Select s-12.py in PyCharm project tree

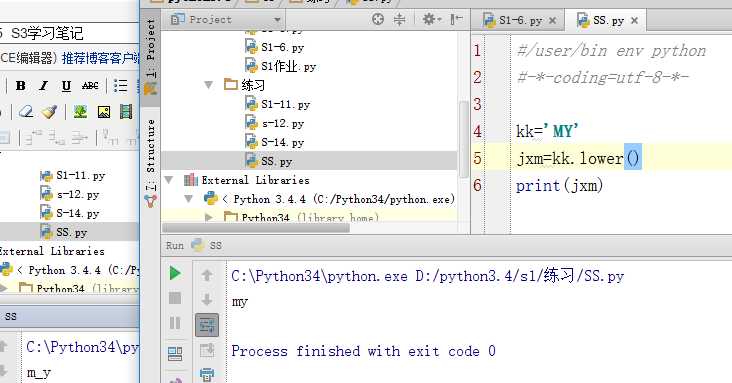coord(275,123)
